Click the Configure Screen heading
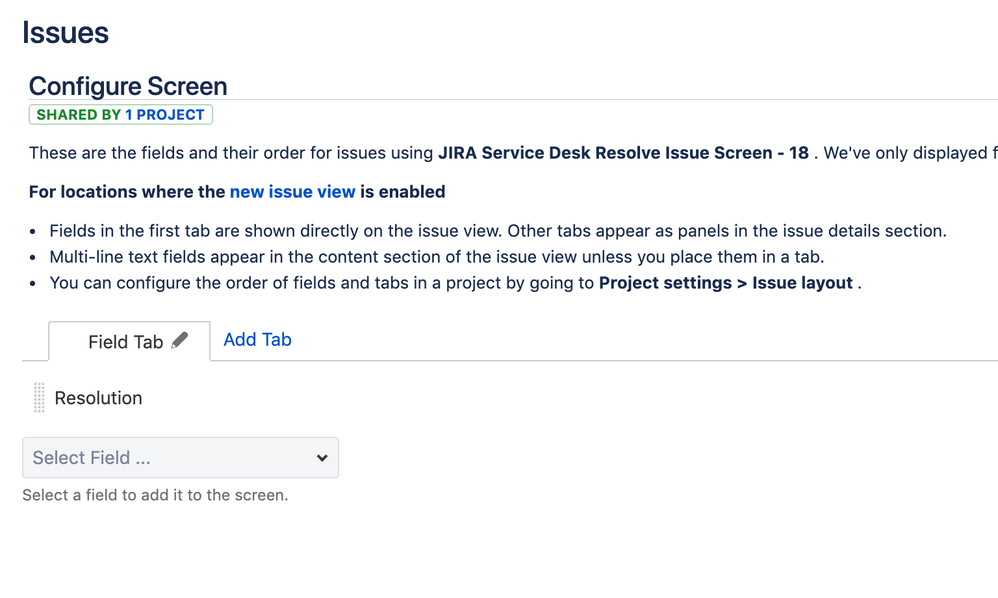 point(128,86)
